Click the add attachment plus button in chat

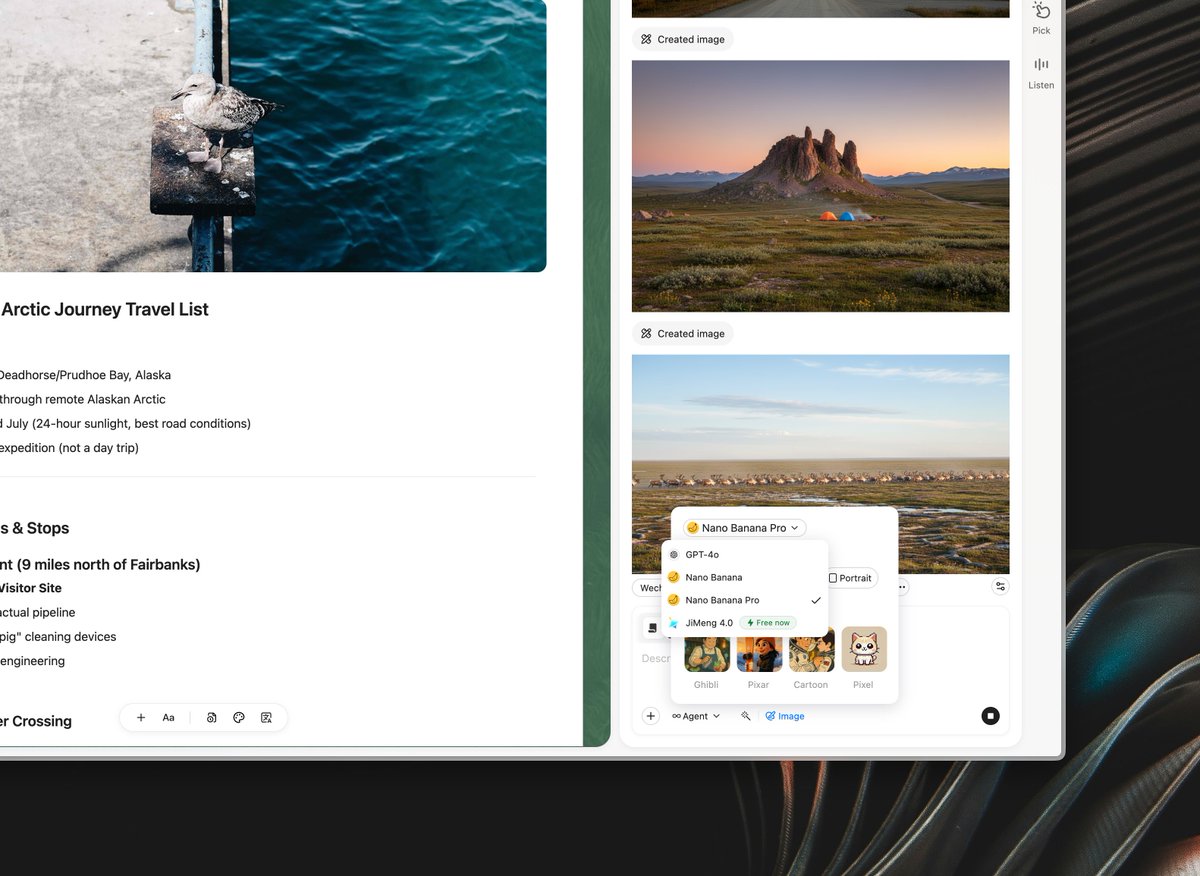650,716
